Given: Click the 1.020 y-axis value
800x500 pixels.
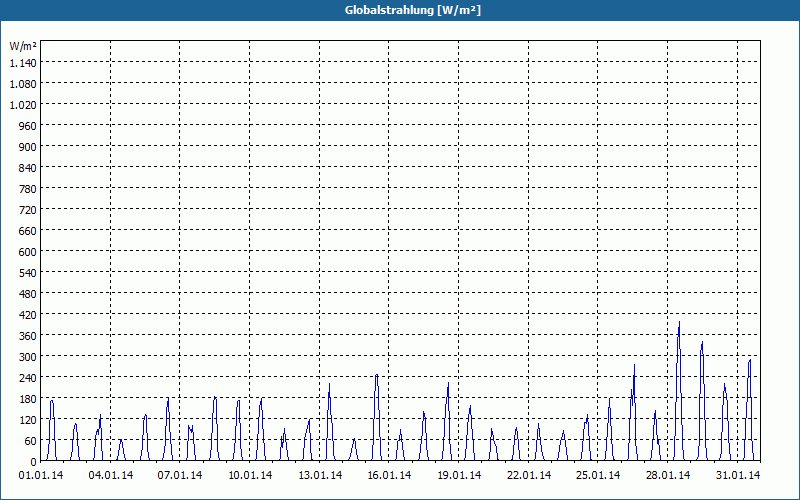Looking at the screenshot, I should tap(23, 105).
